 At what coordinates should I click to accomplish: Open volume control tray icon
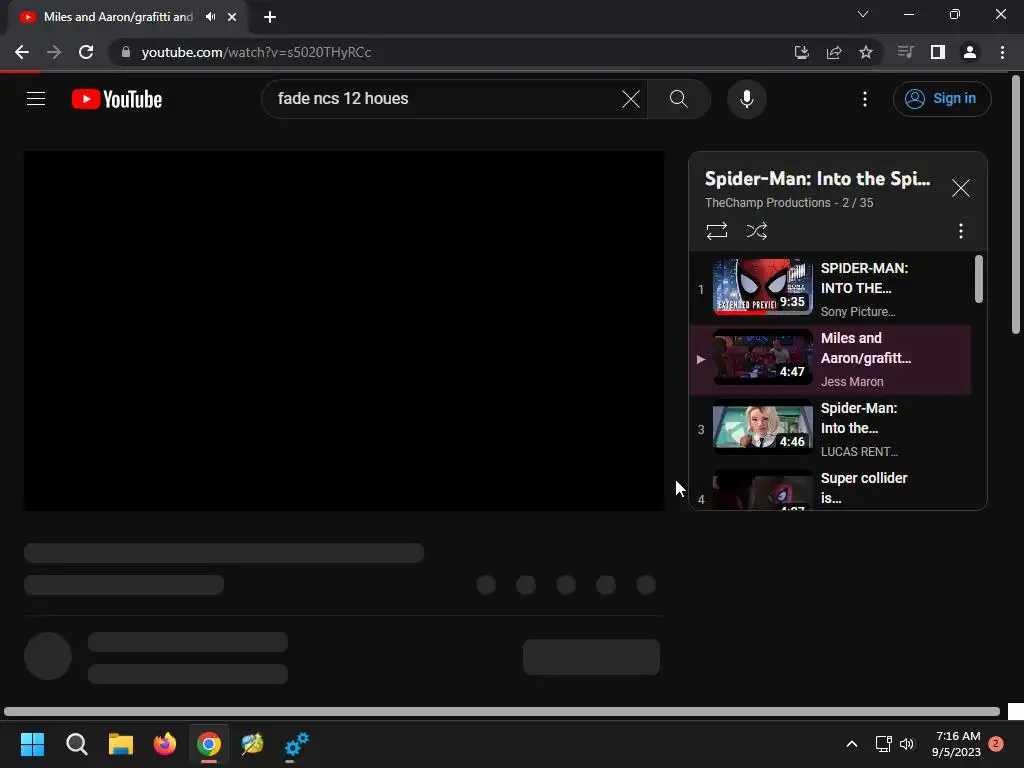tap(906, 744)
